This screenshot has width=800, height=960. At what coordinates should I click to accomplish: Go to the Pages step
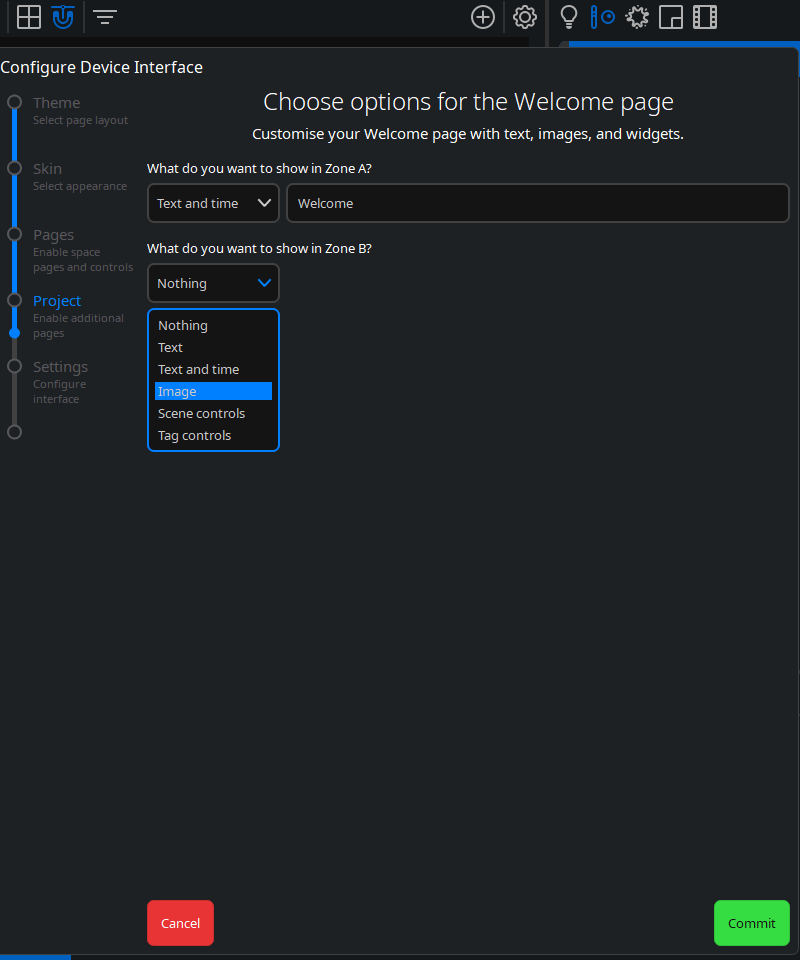click(x=14, y=235)
